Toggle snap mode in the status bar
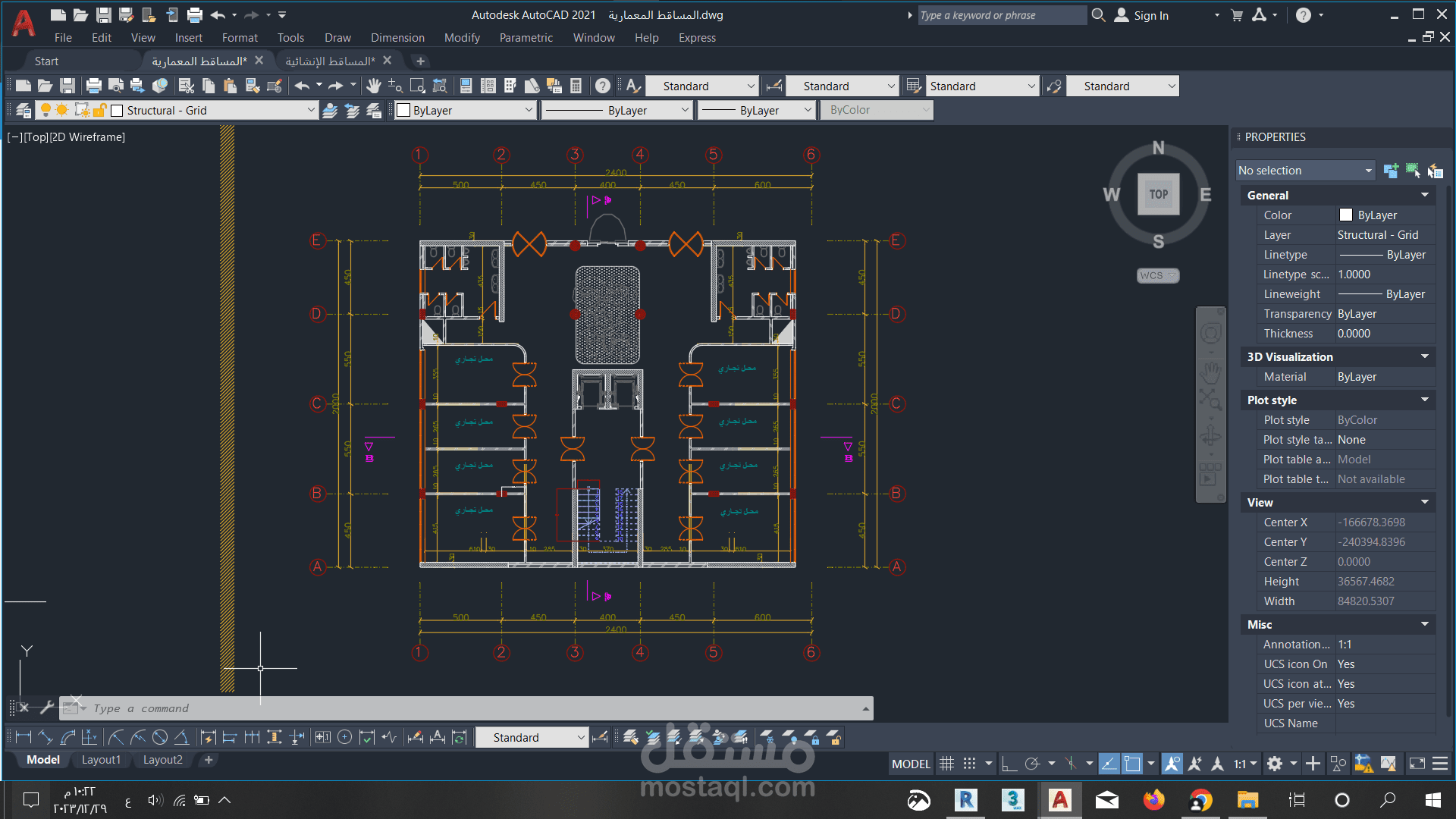 (x=969, y=764)
